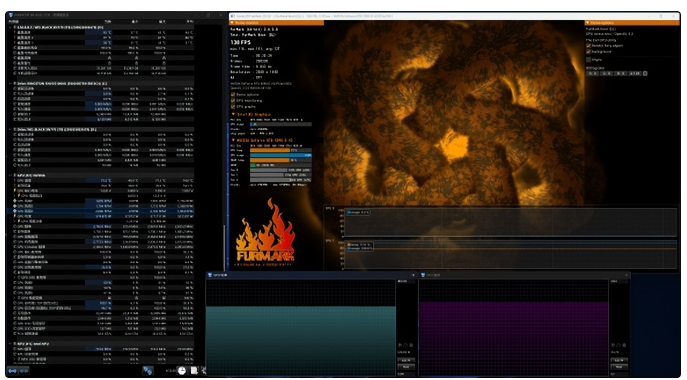Click the log file page icon in HWiNFO toolbar

pyautogui.click(x=194, y=371)
